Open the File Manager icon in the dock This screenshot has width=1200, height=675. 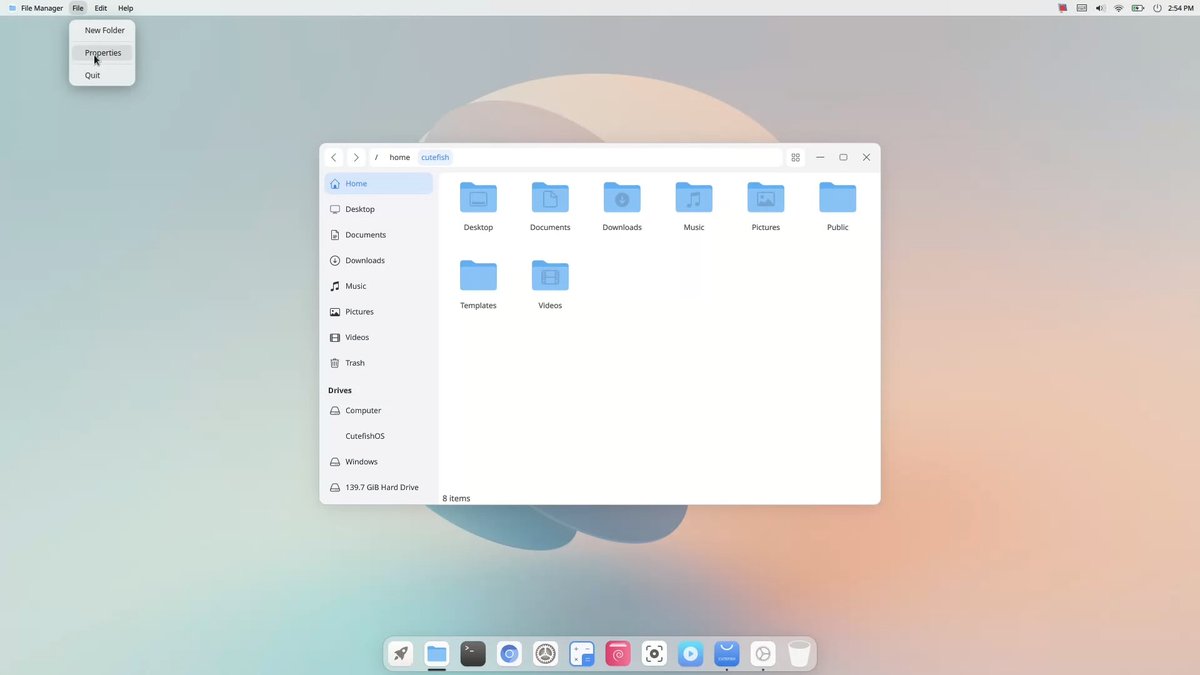click(x=437, y=654)
